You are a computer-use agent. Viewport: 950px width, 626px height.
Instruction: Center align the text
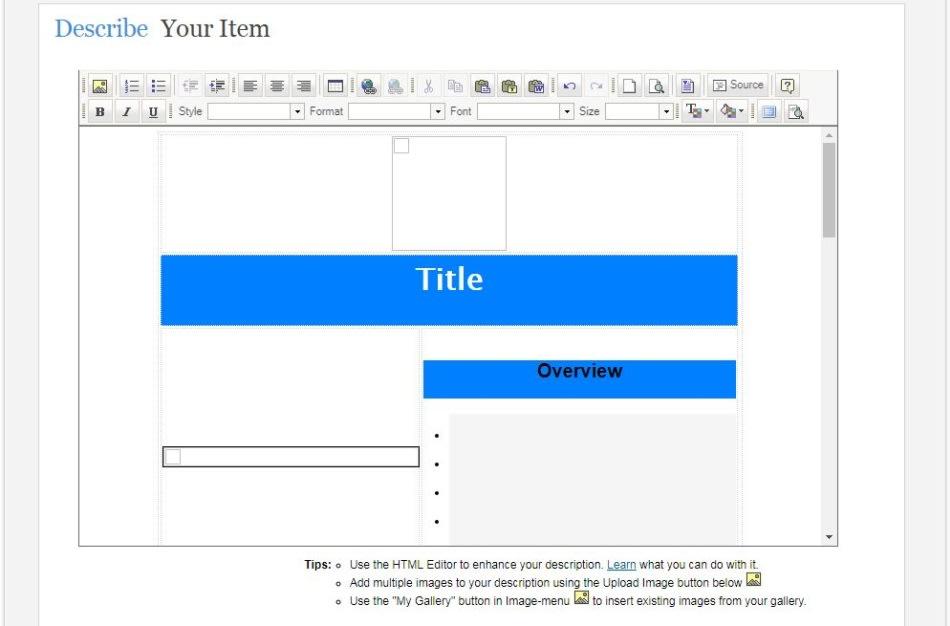(x=276, y=85)
